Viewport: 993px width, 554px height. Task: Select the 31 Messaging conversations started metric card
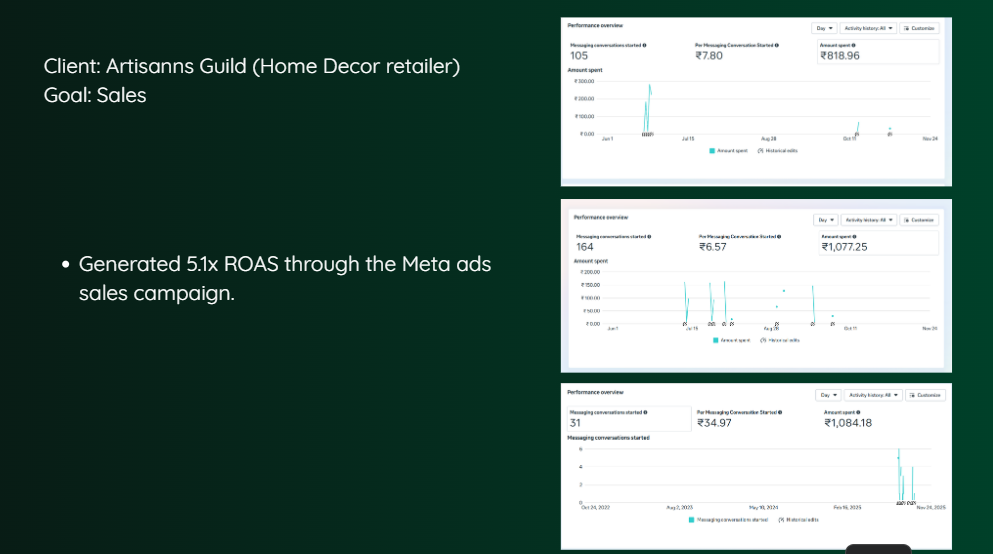[627, 419]
